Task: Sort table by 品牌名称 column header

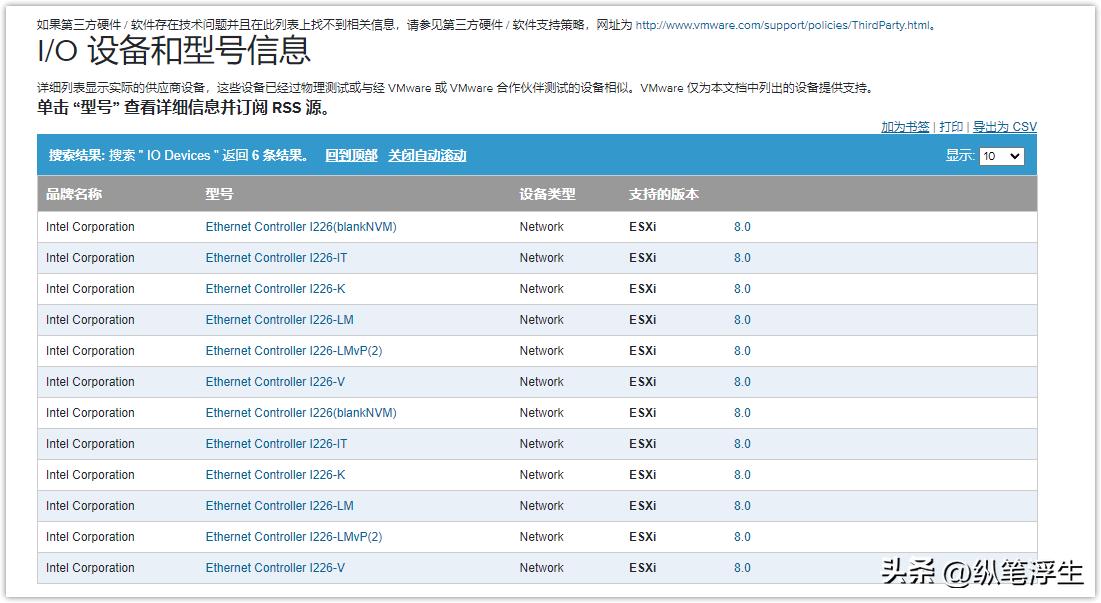Action: click(x=74, y=194)
